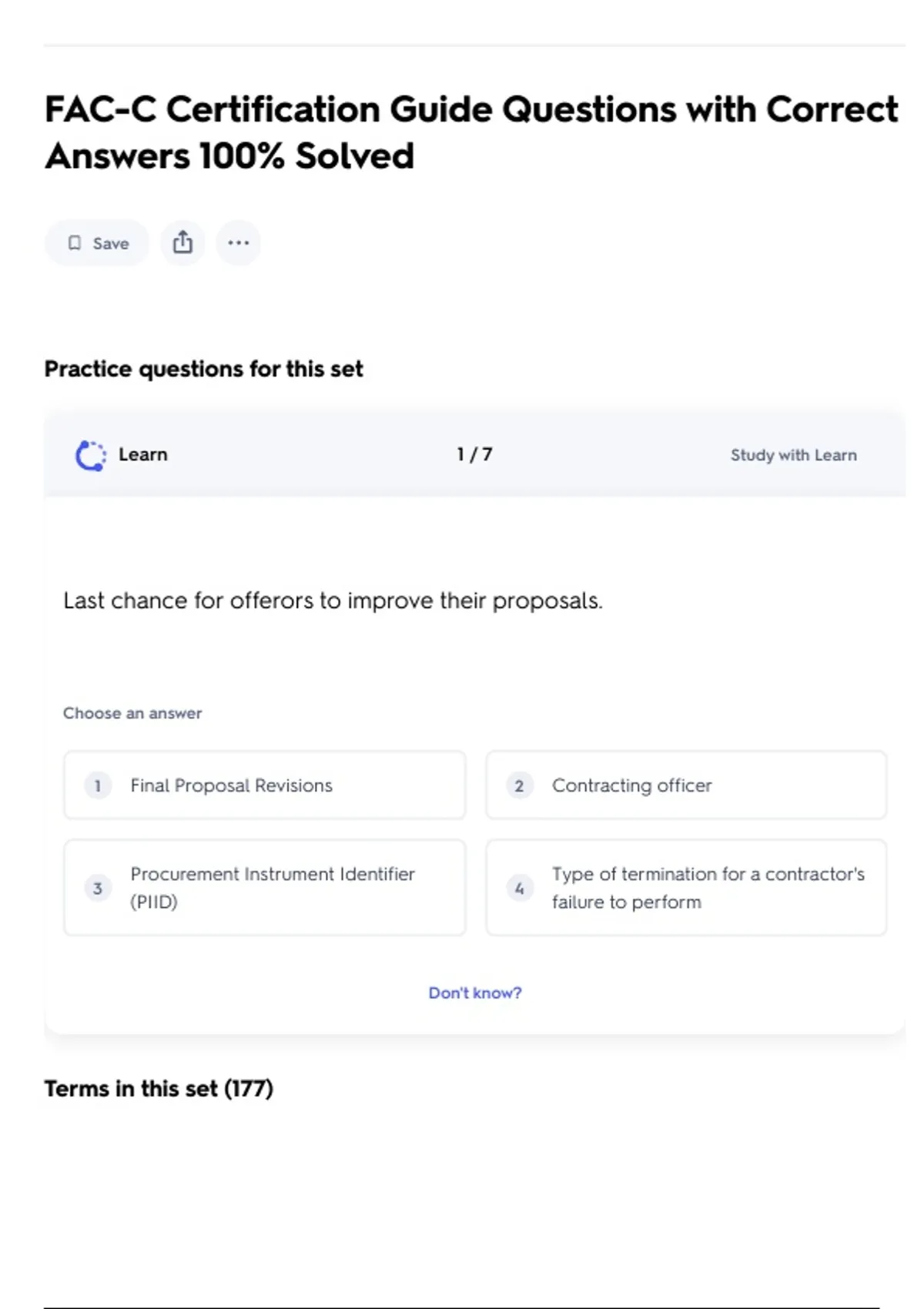Click the Learn circular logo icon
This screenshot has height=1309, width=924.
pos(91,455)
